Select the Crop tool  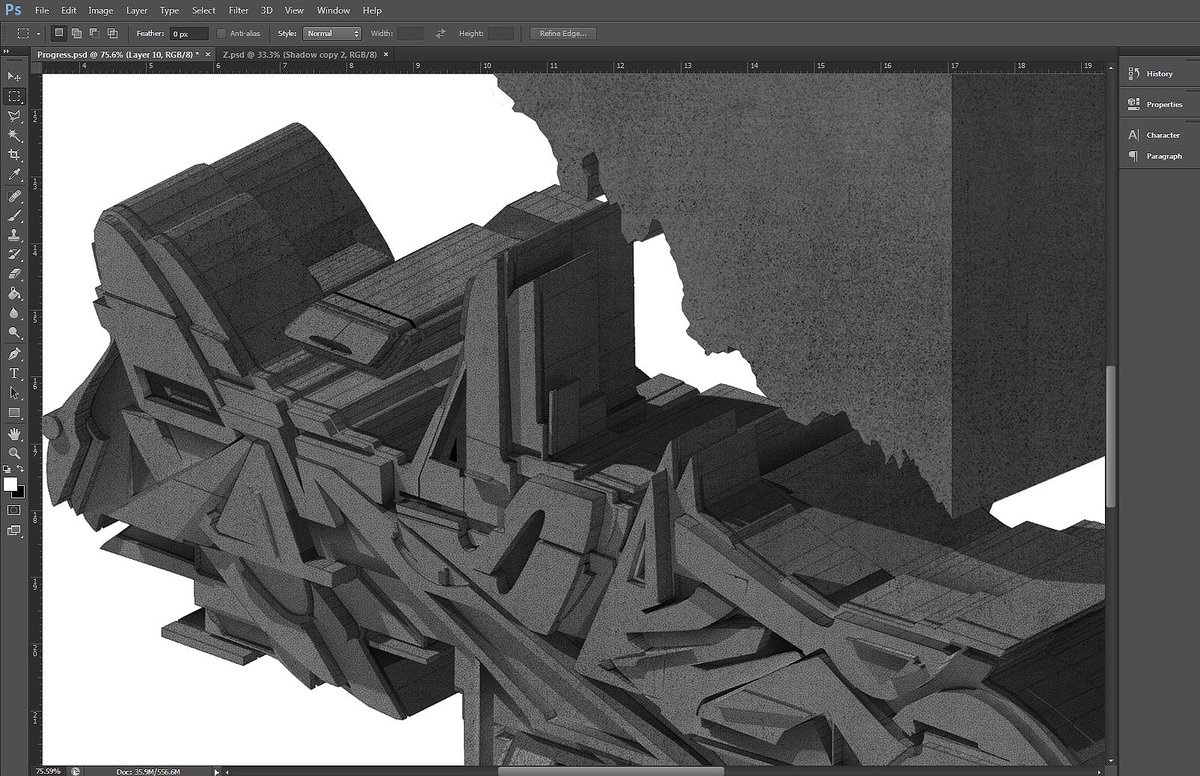(14, 154)
